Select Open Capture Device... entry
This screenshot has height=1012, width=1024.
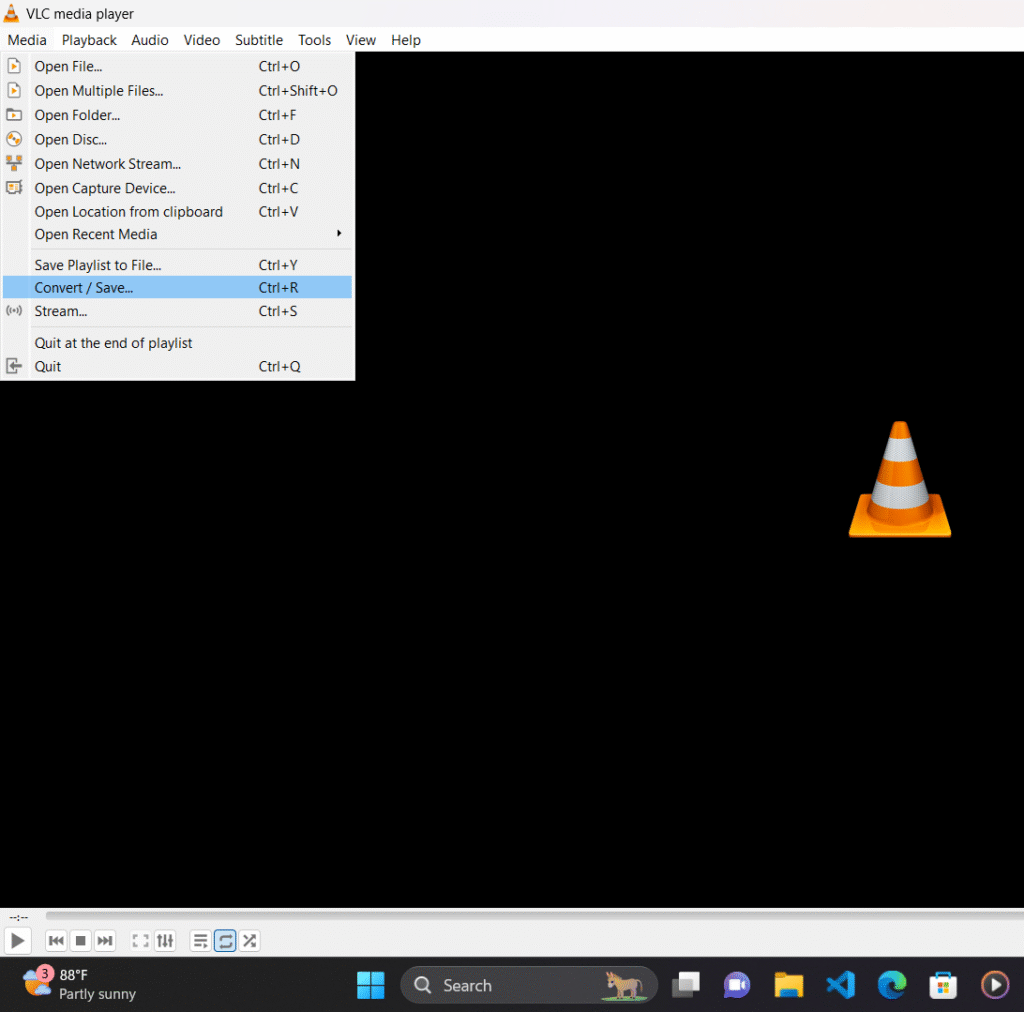pos(177,188)
